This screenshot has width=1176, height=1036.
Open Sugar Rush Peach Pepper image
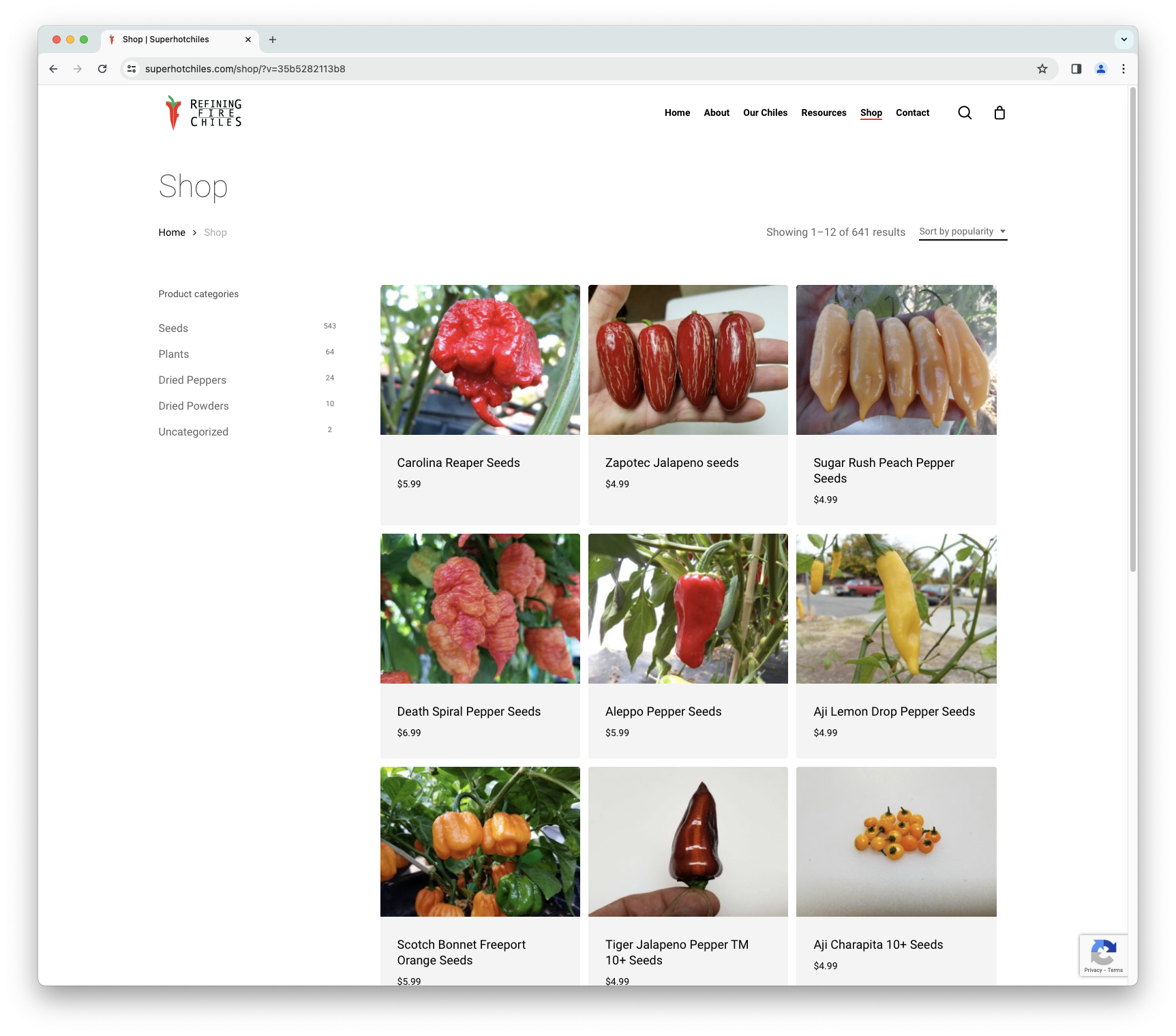(896, 360)
